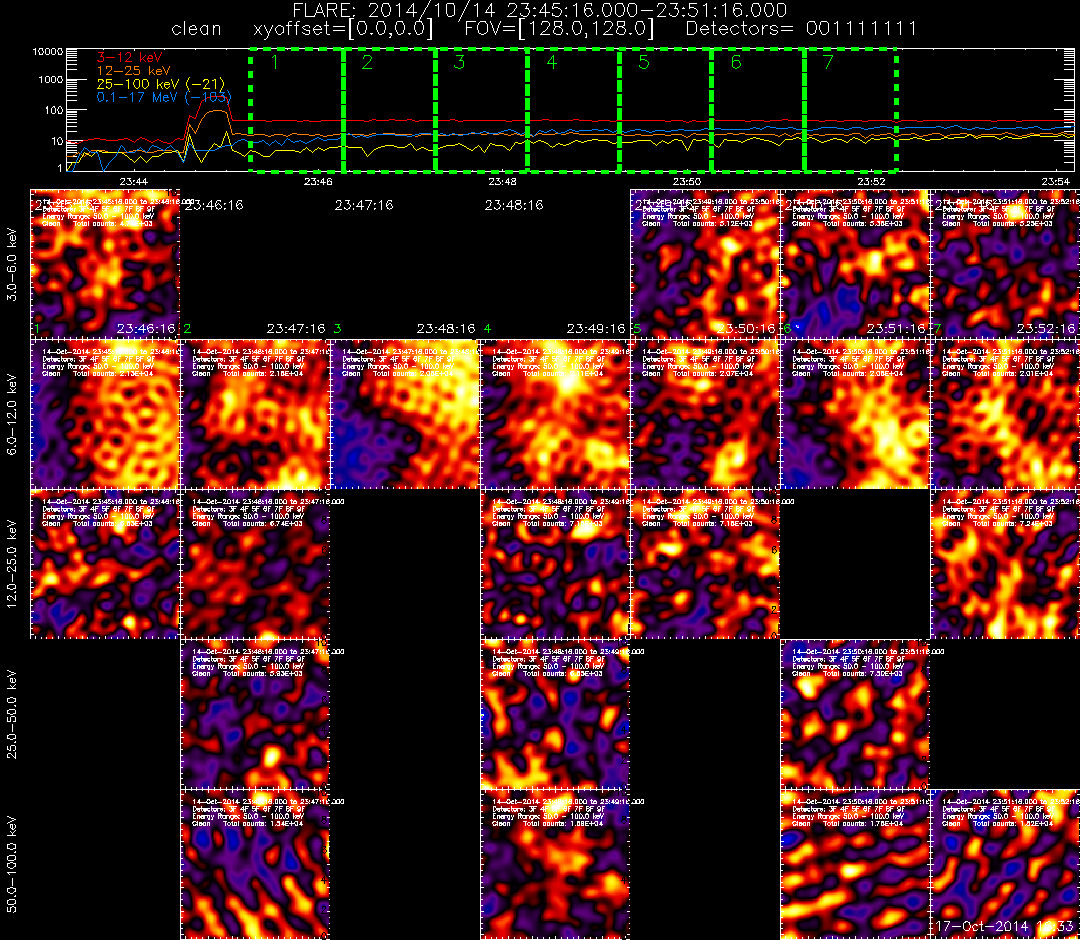This screenshot has height=940, width=1080.
Task: Click the 23:48 time axis label
Action: point(502,181)
